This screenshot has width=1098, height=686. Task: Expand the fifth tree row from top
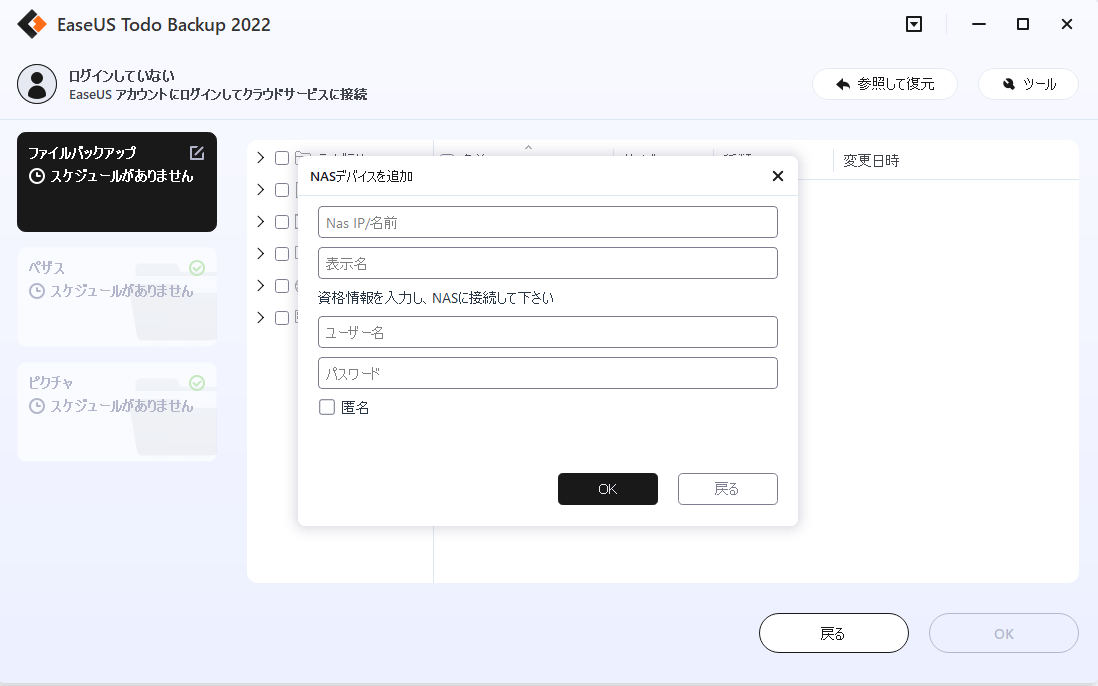point(260,286)
